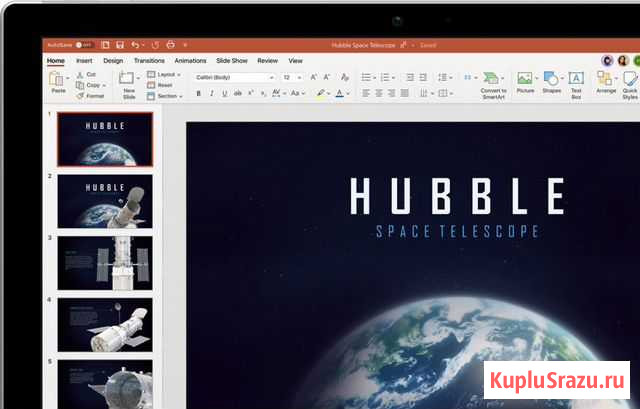Click the Redo icon
Image resolution: width=640 pixels, height=409 pixels.
[155, 45]
